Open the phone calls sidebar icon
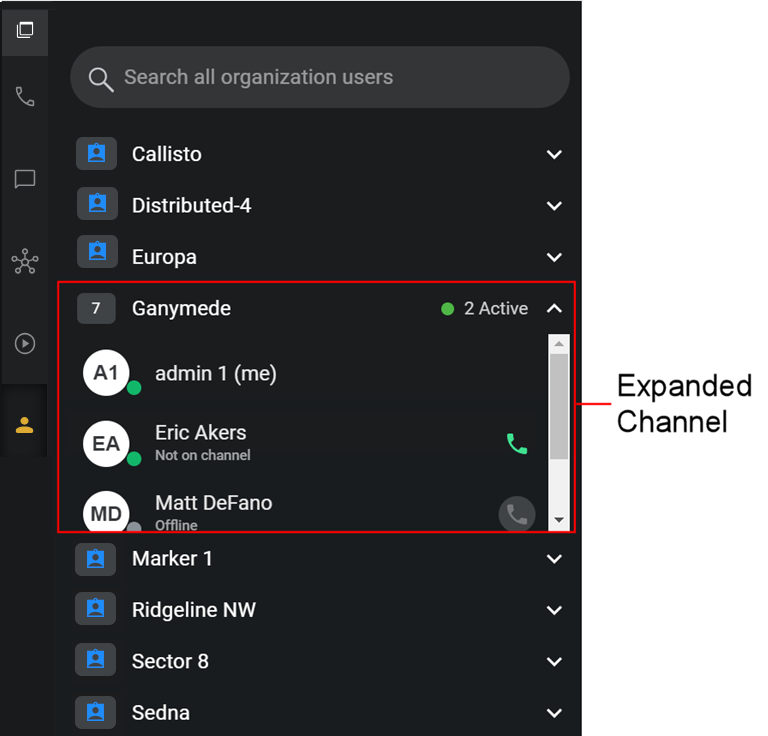The image size is (768, 736). point(25,96)
